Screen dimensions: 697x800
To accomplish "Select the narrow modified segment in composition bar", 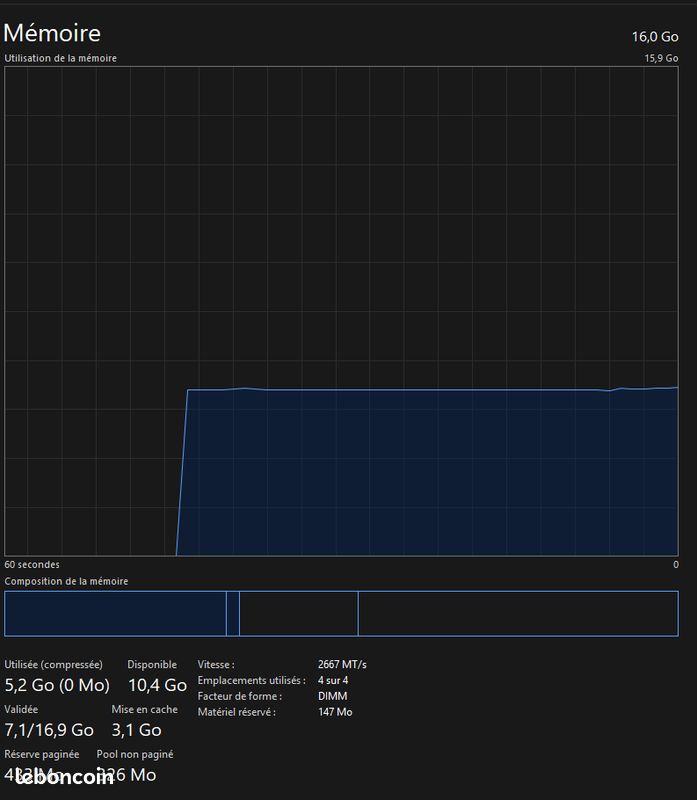I will pos(233,613).
